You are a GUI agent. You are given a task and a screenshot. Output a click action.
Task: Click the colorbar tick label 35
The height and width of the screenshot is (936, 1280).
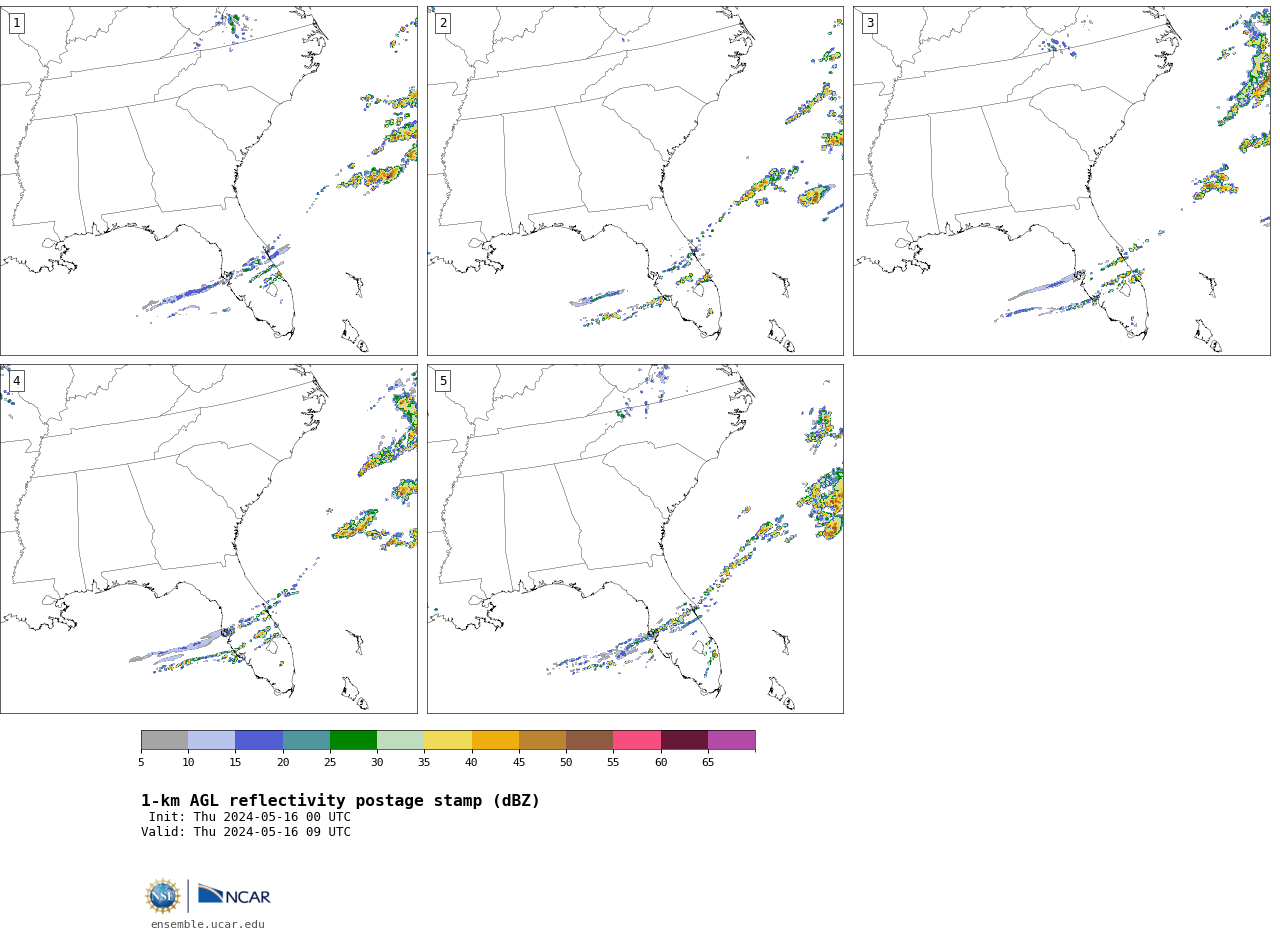pyautogui.click(x=424, y=763)
